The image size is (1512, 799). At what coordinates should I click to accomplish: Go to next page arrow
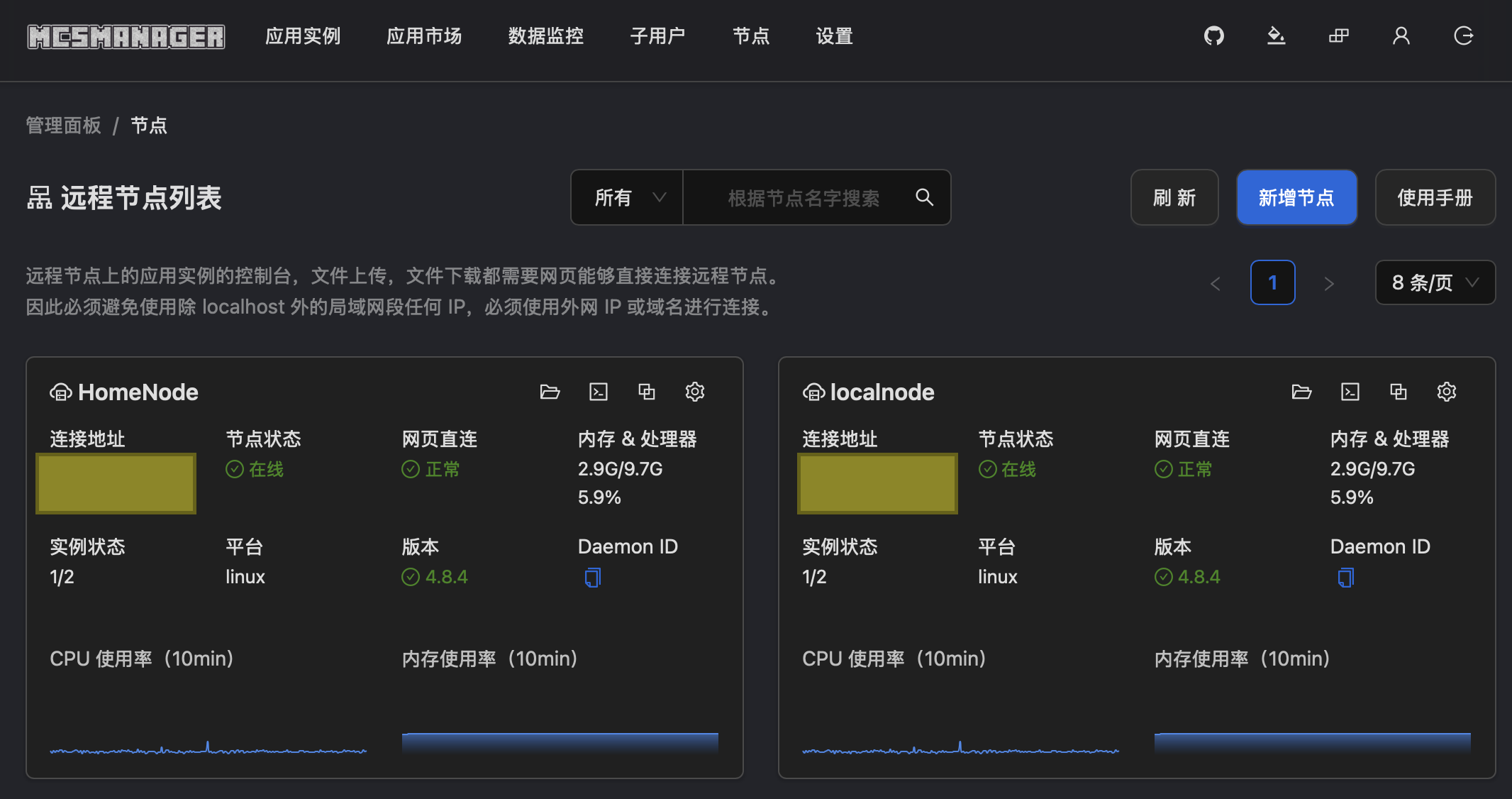click(x=1329, y=283)
